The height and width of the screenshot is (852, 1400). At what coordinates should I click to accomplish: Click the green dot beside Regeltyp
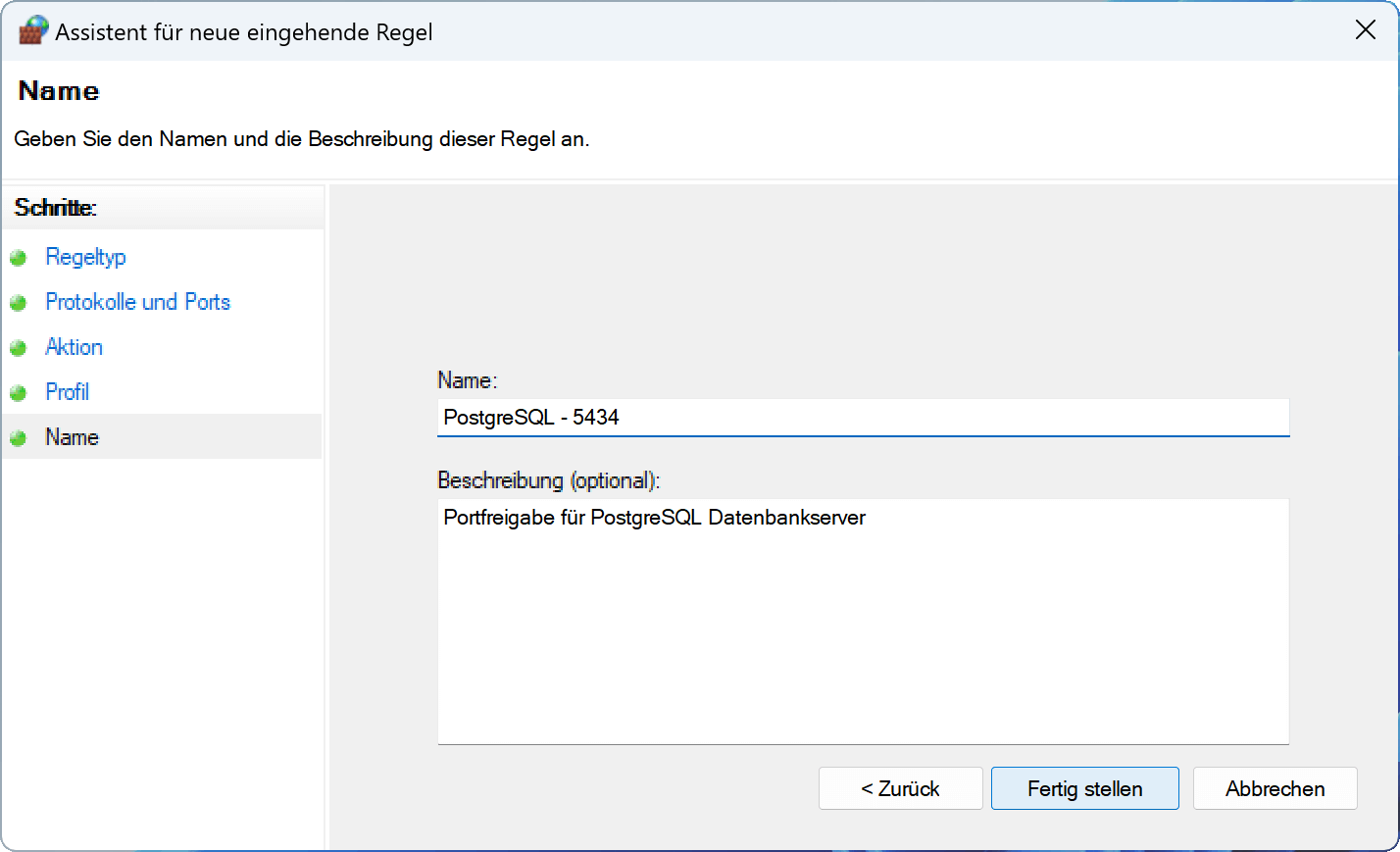click(18, 258)
